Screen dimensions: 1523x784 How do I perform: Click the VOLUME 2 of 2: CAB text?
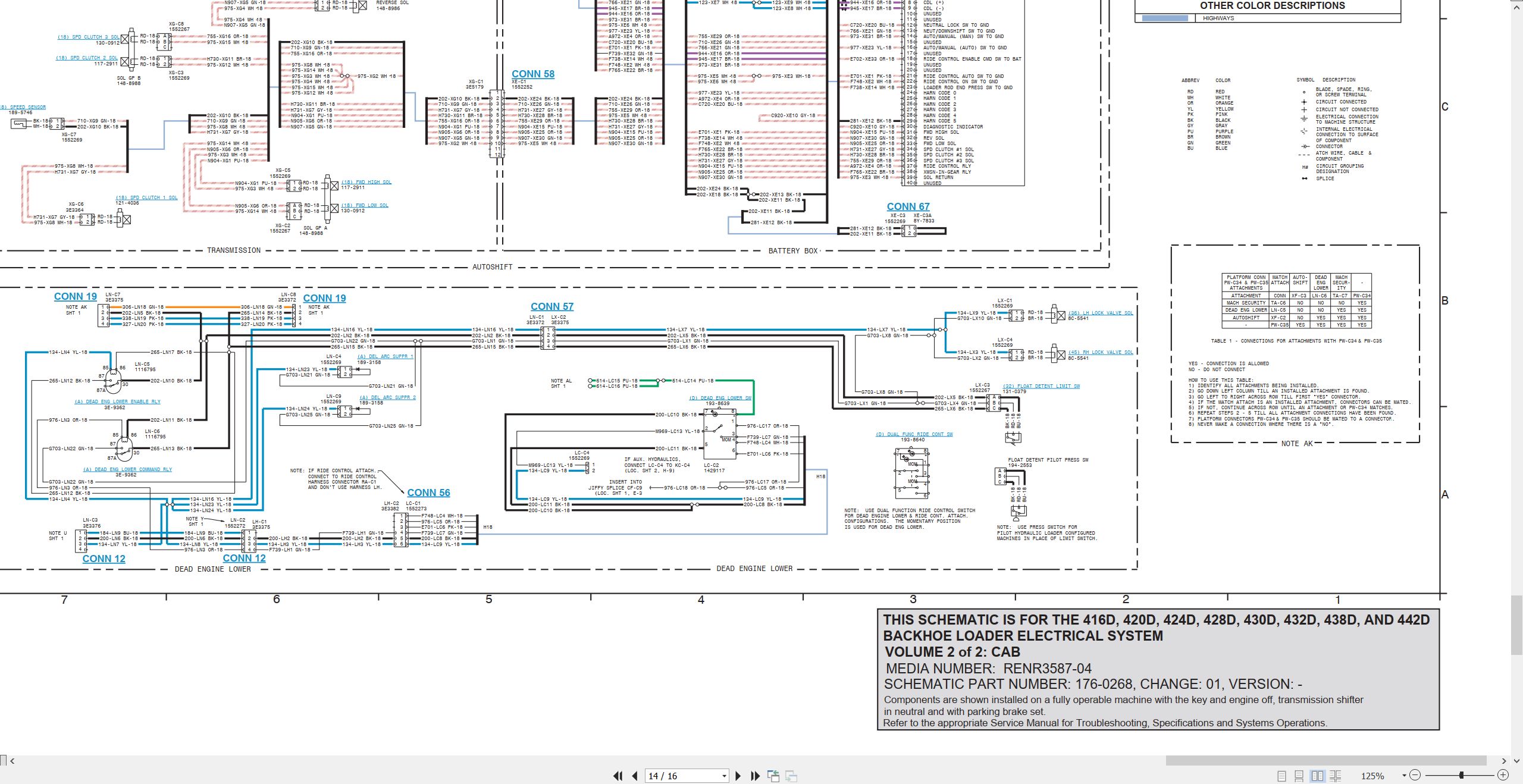point(952,652)
